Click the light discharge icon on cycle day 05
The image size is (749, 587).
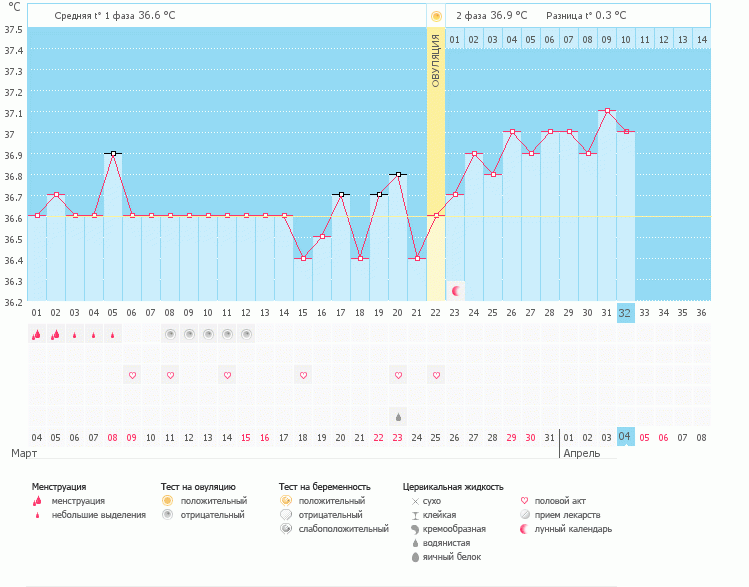coord(113,335)
